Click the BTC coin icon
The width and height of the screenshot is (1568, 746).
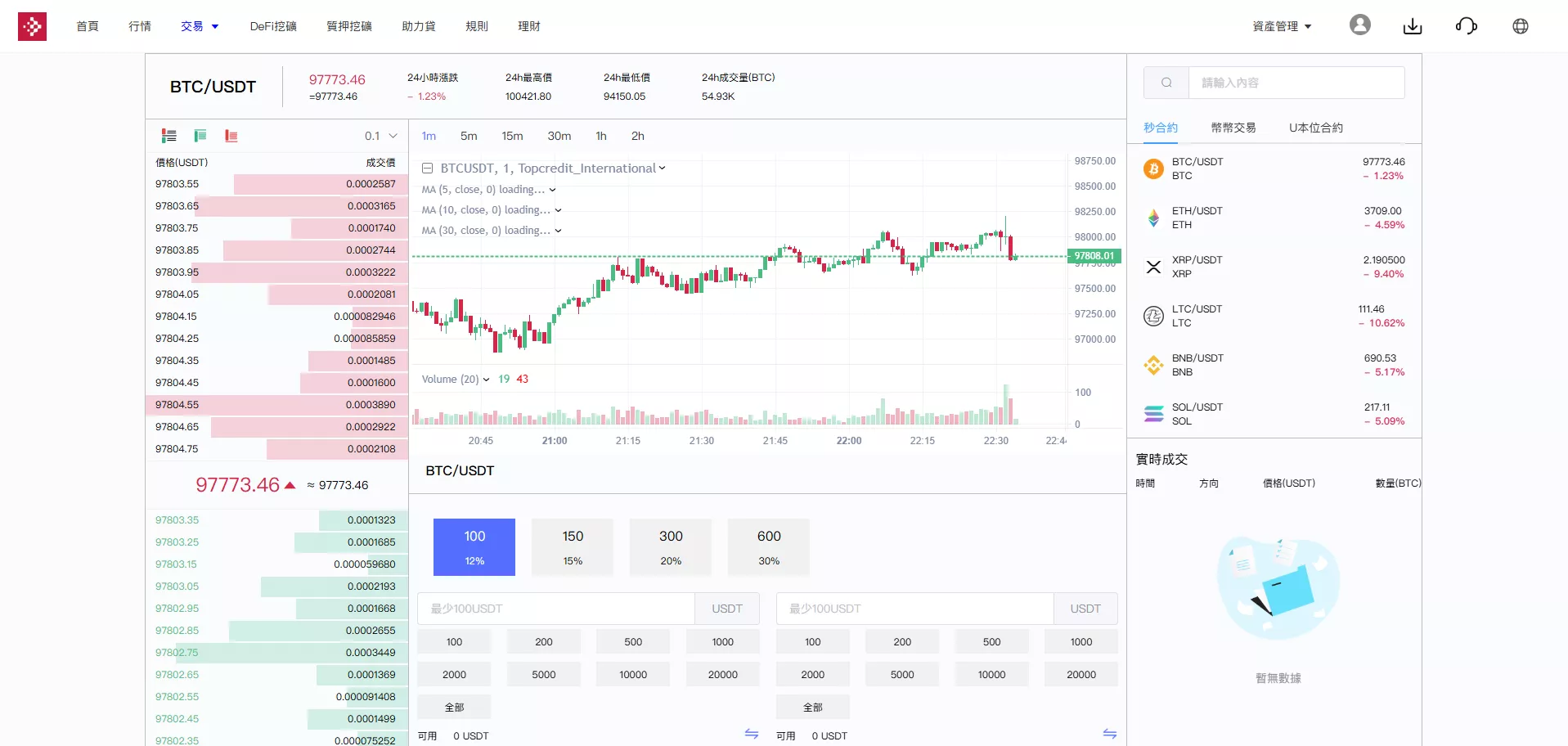[1153, 169]
